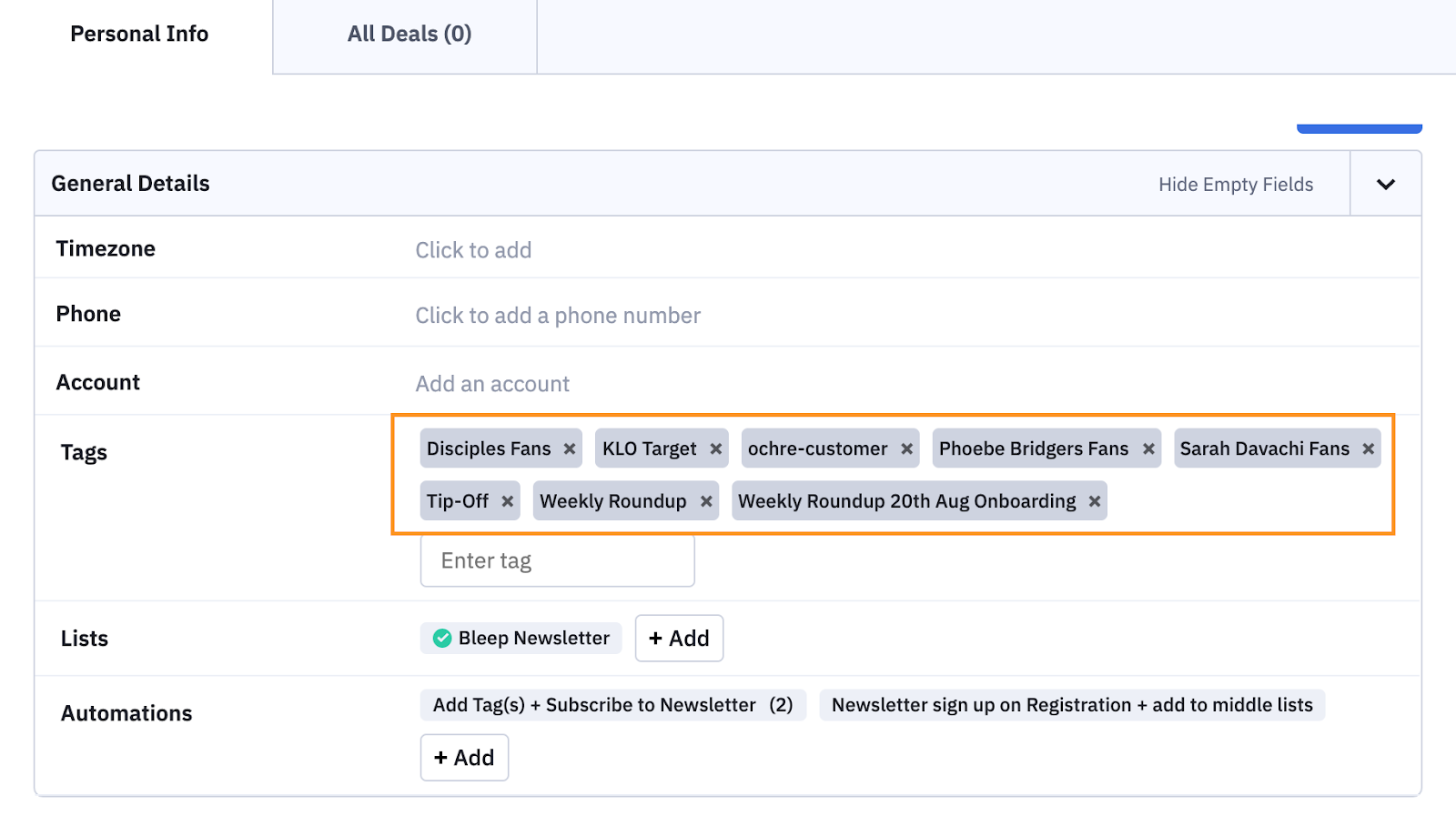The width and height of the screenshot is (1456, 826).
Task: Delete the Tip-Off tag
Action: tap(507, 501)
